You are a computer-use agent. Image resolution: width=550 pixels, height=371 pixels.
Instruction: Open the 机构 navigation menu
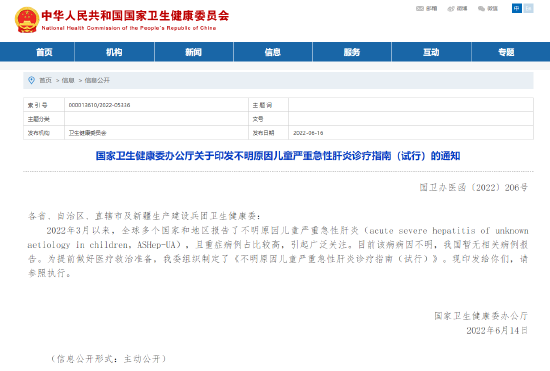pyautogui.click(x=114, y=52)
